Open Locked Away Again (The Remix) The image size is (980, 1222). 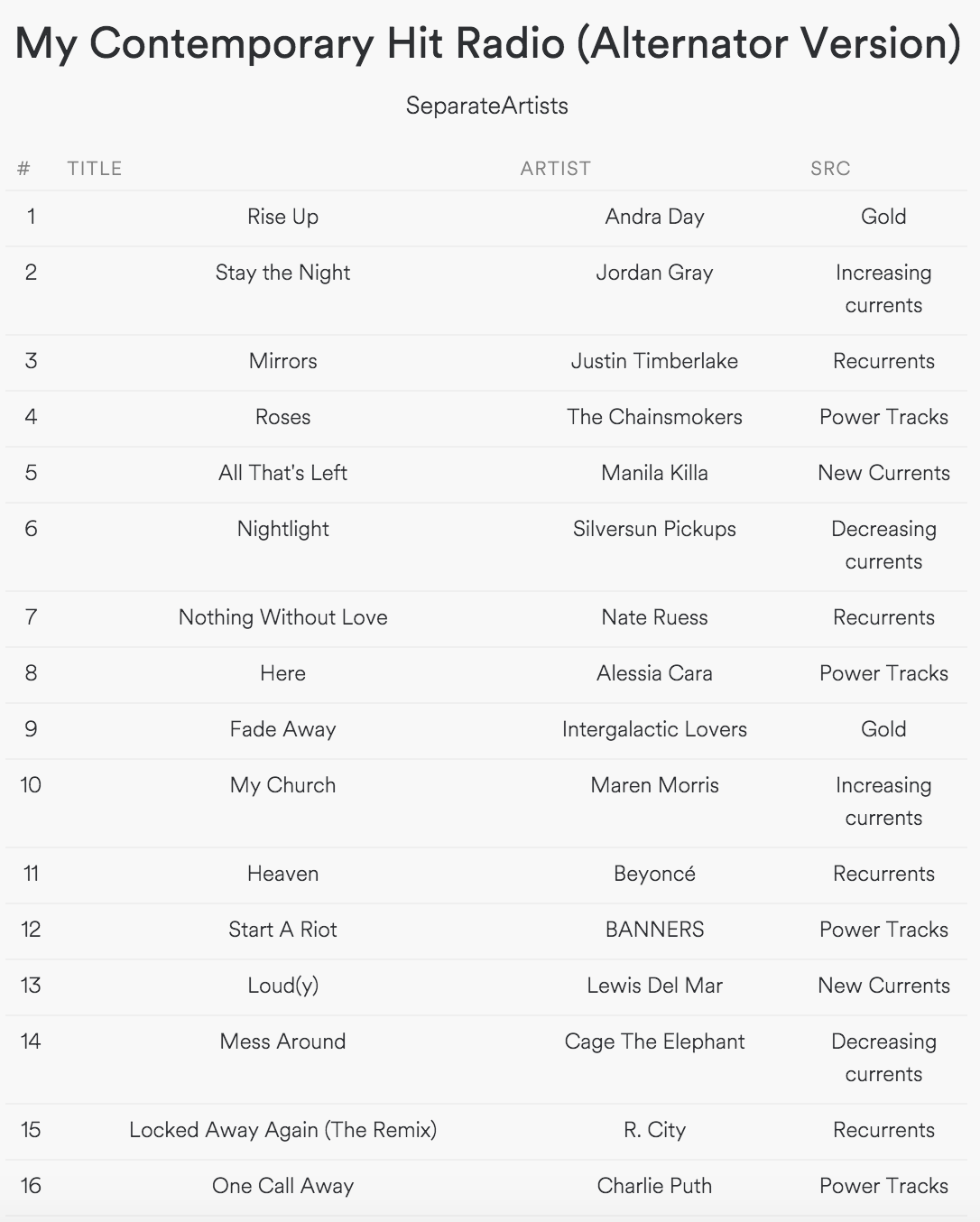point(282,1130)
